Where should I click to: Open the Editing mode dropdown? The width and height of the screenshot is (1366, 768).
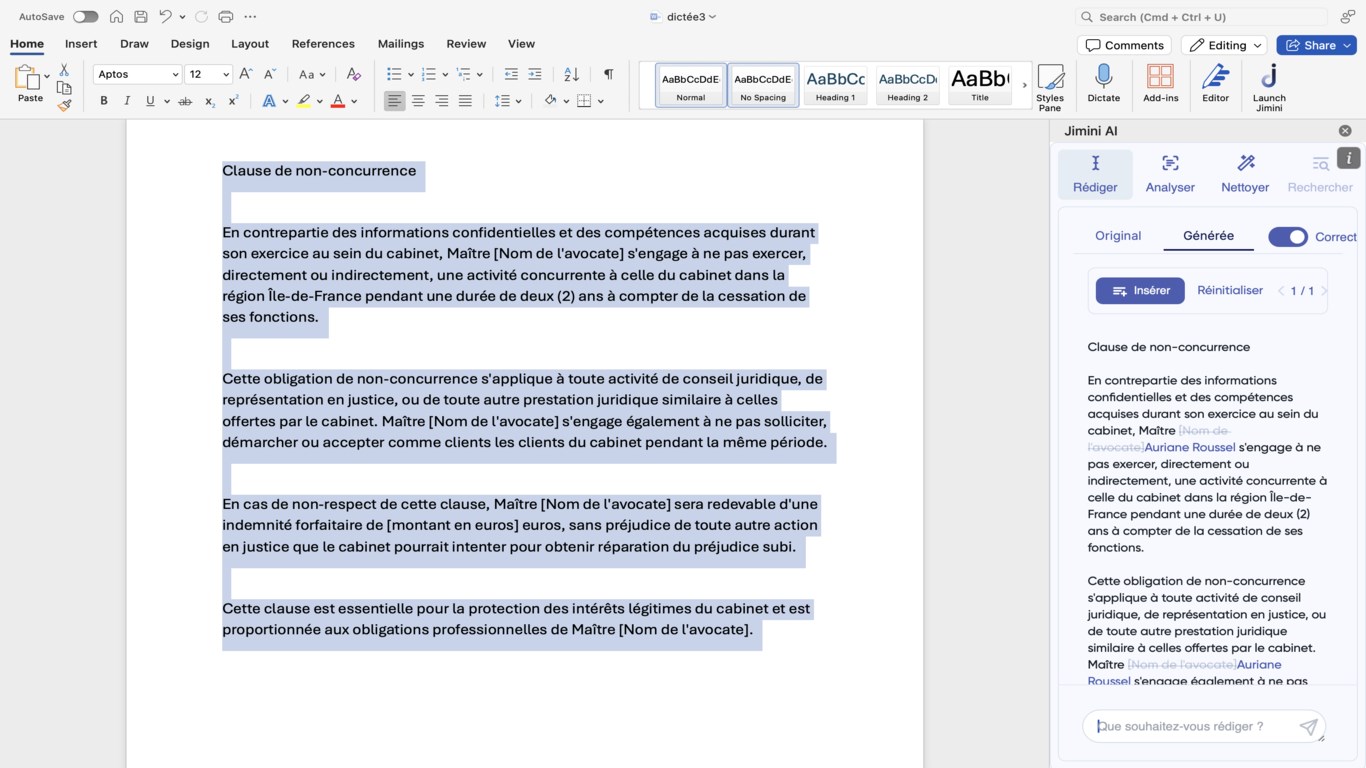coord(1225,45)
